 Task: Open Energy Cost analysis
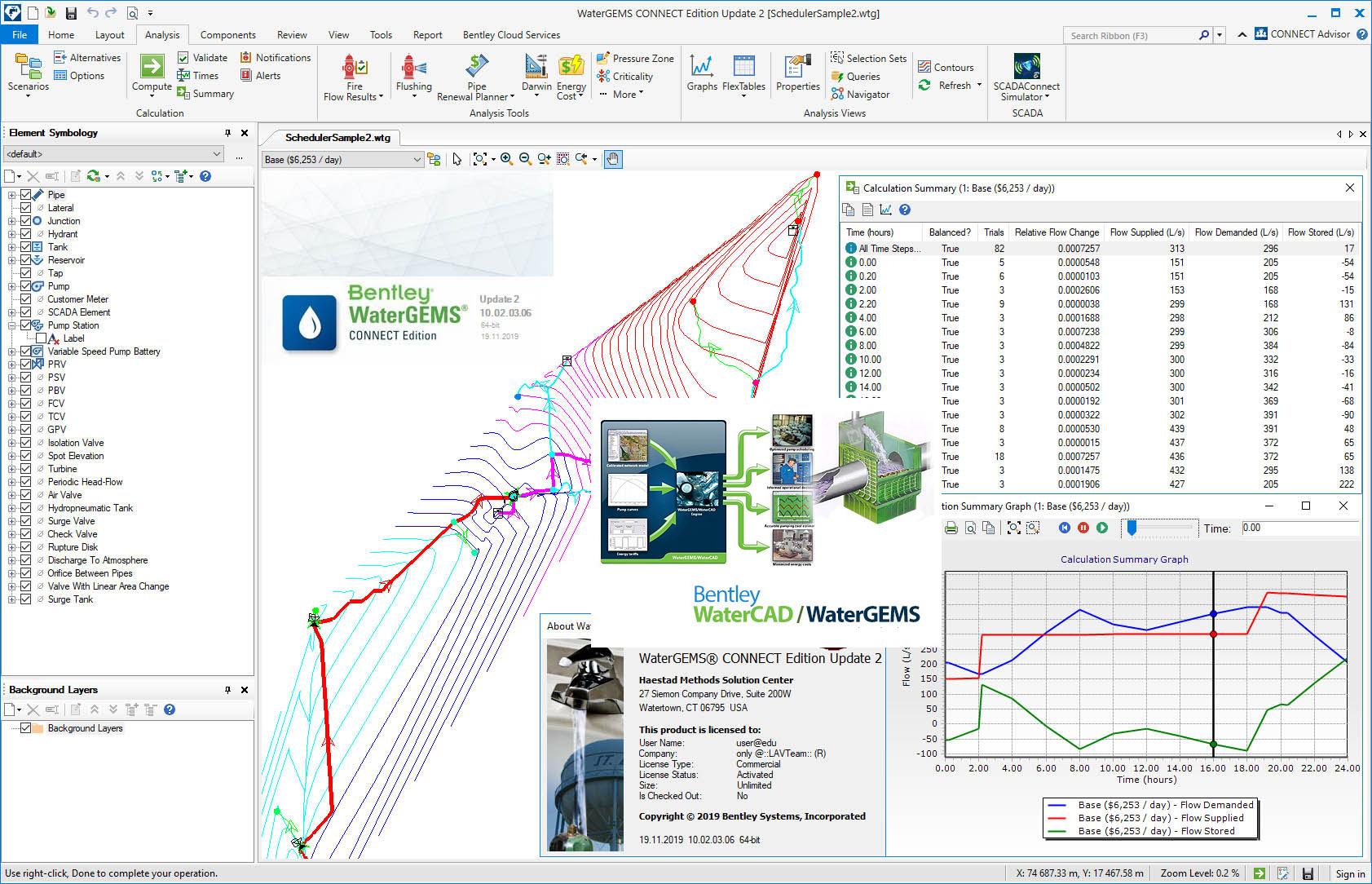(571, 77)
